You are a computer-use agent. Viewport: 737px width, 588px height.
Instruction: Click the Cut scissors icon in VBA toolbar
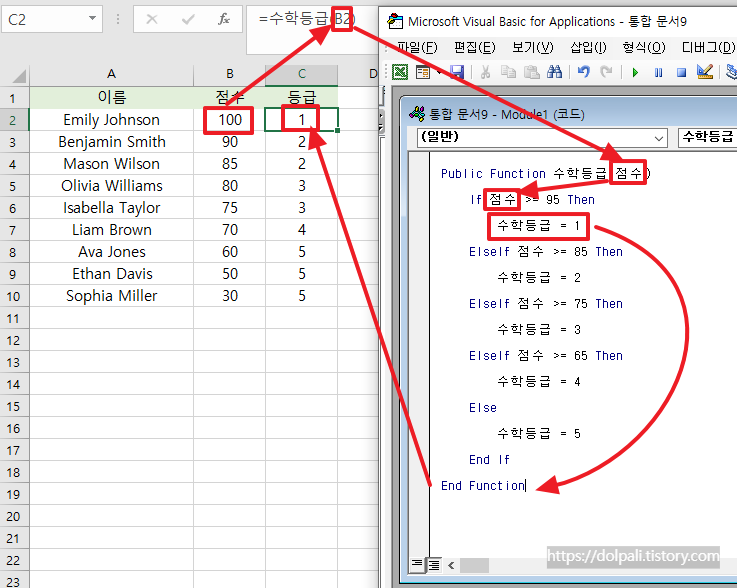tap(485, 72)
